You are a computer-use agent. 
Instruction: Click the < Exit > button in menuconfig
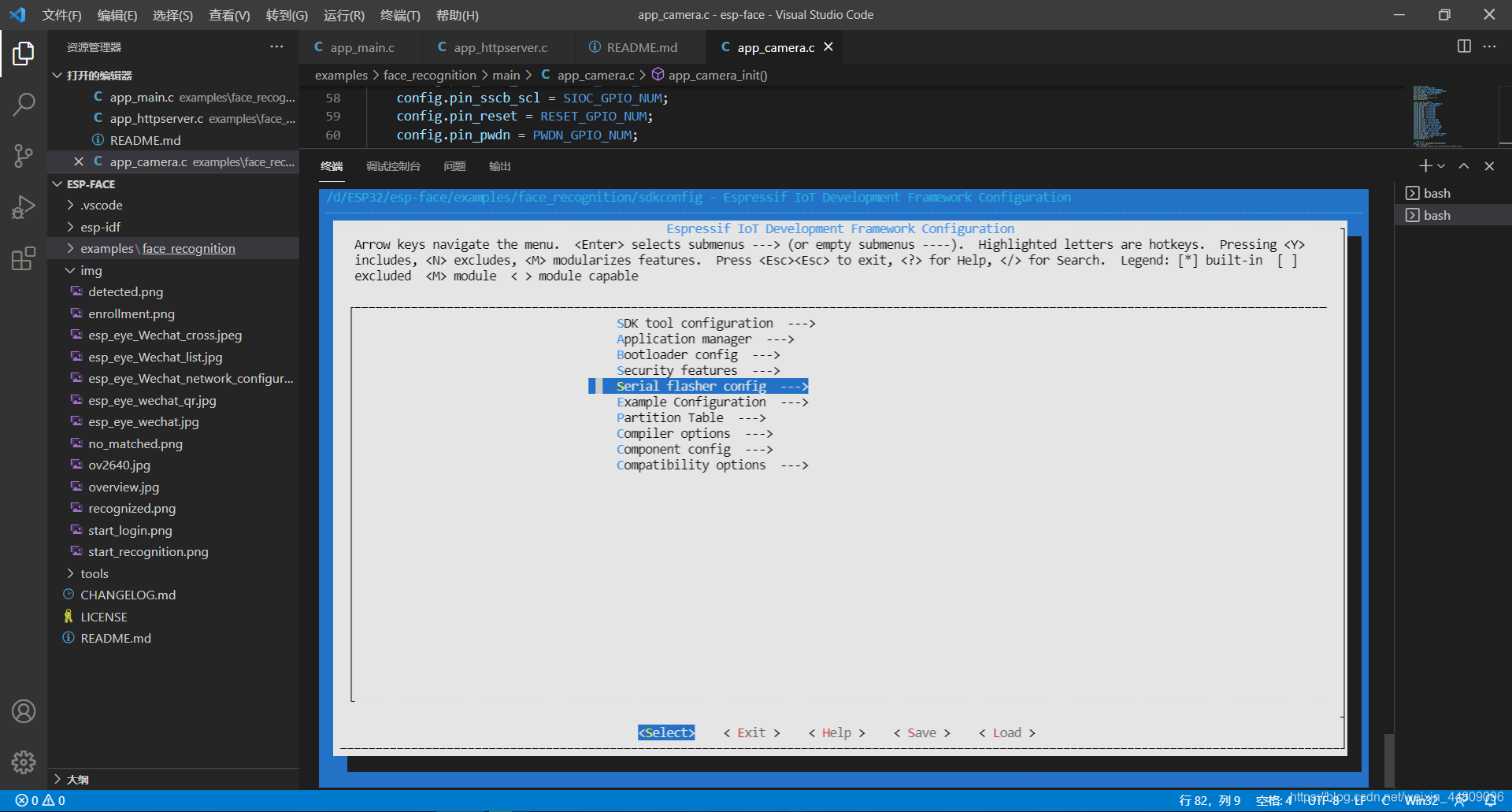pos(752,732)
